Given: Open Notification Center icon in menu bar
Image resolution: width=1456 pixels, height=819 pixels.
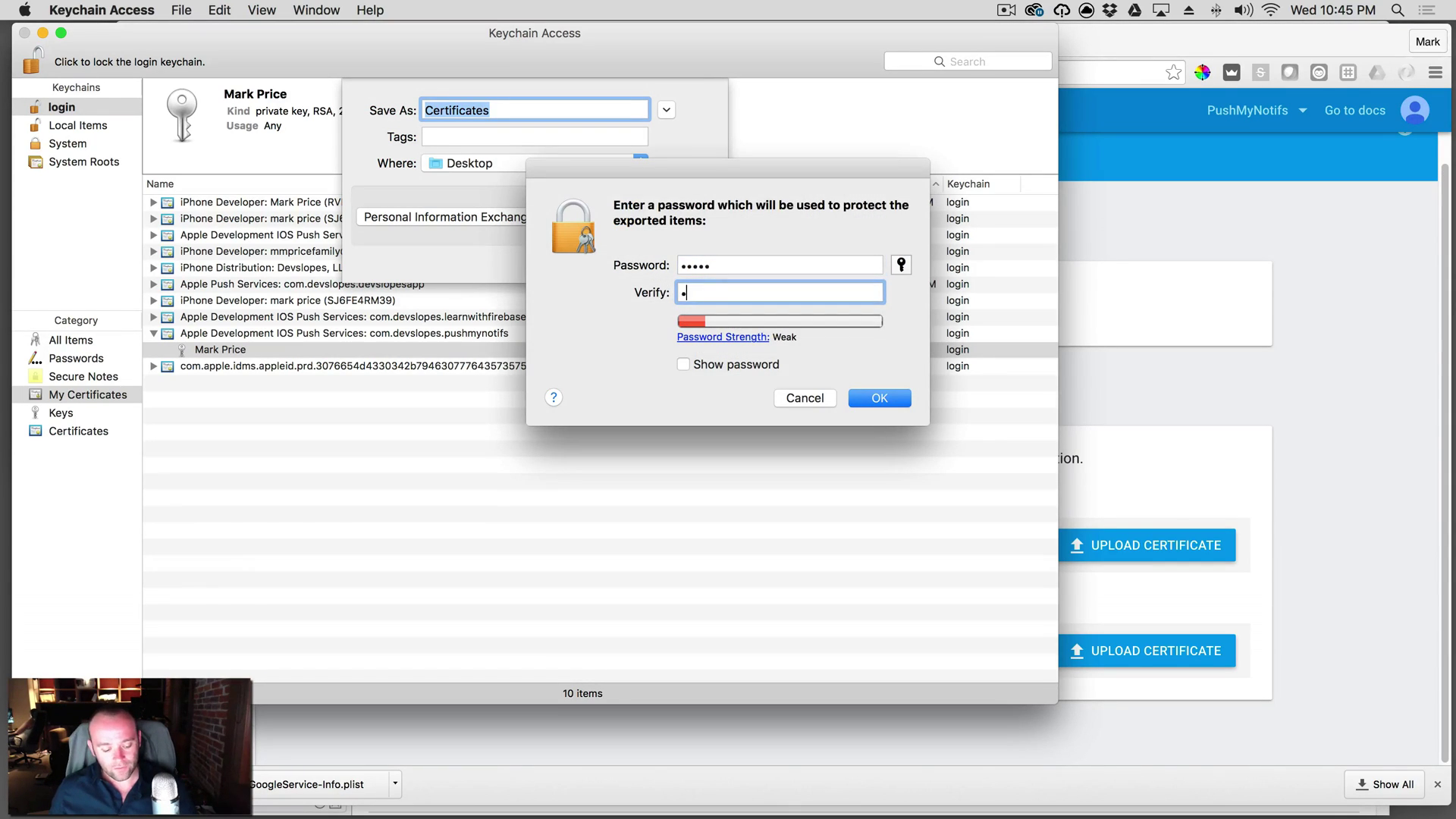Looking at the screenshot, I should (x=1427, y=10).
